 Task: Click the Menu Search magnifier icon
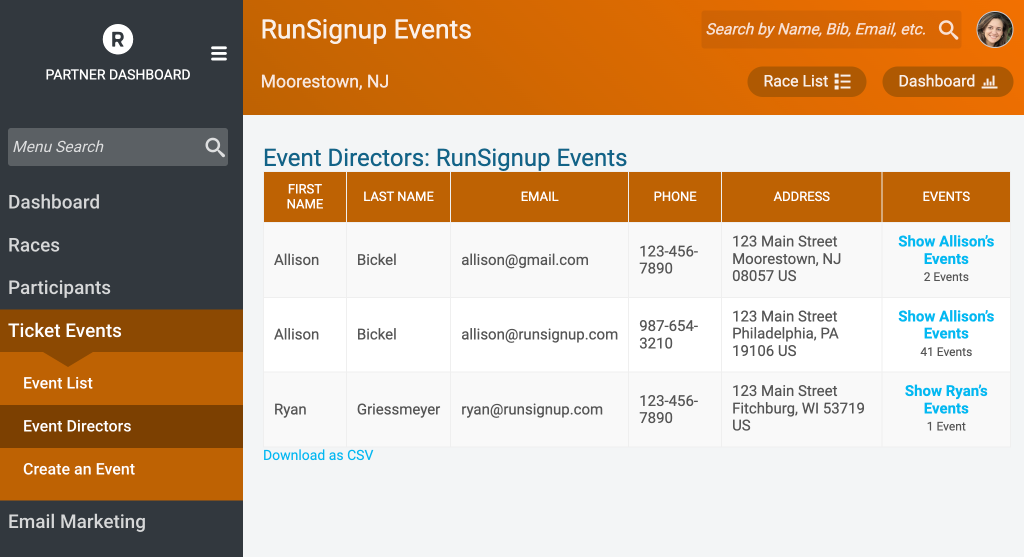[x=215, y=147]
